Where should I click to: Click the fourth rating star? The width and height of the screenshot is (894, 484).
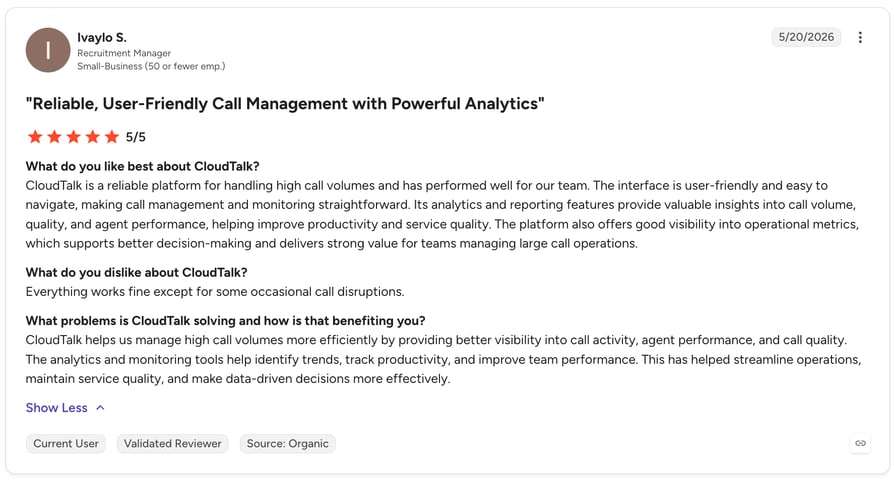92,137
